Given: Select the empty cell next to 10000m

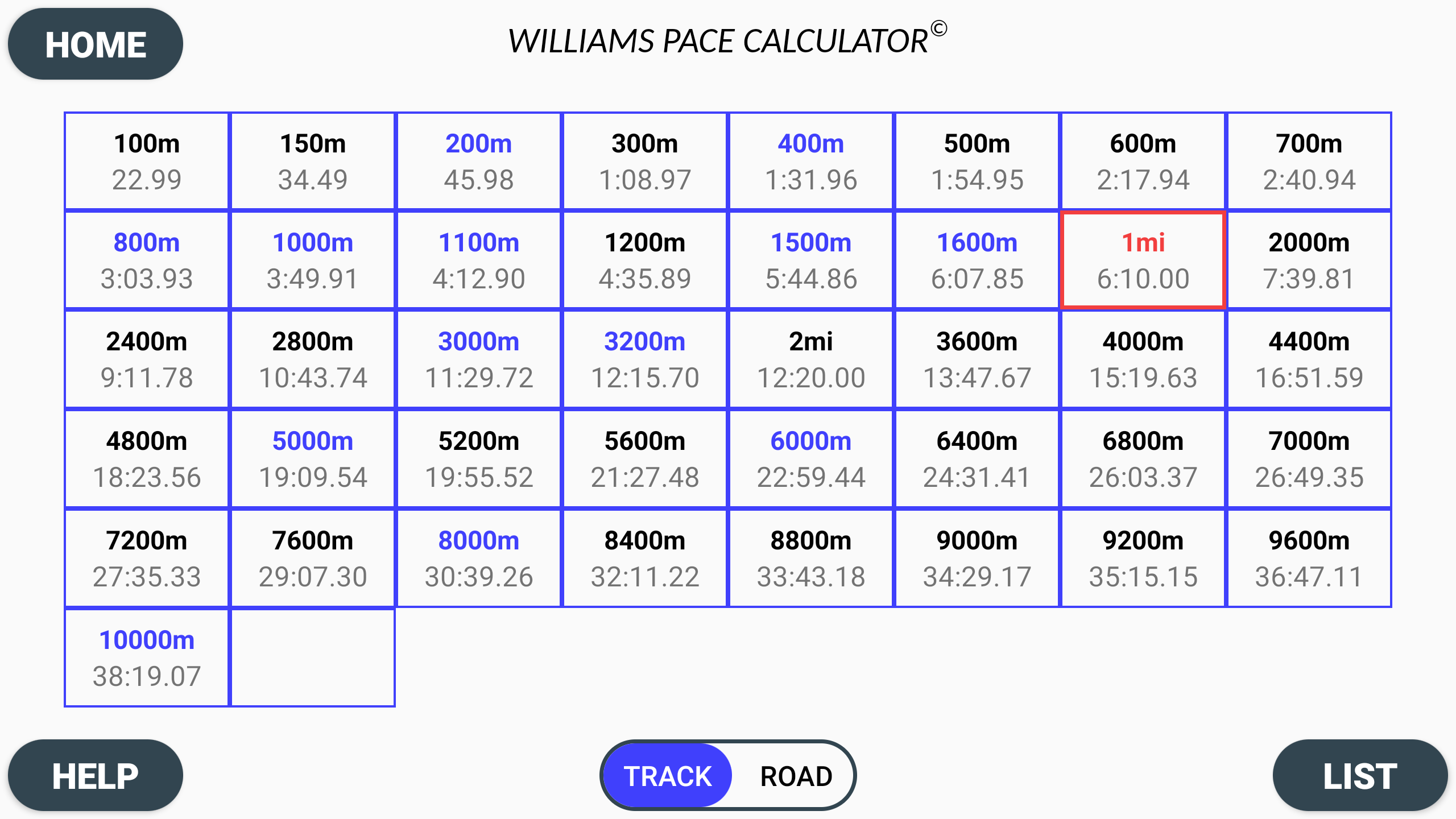Looking at the screenshot, I should point(312,657).
